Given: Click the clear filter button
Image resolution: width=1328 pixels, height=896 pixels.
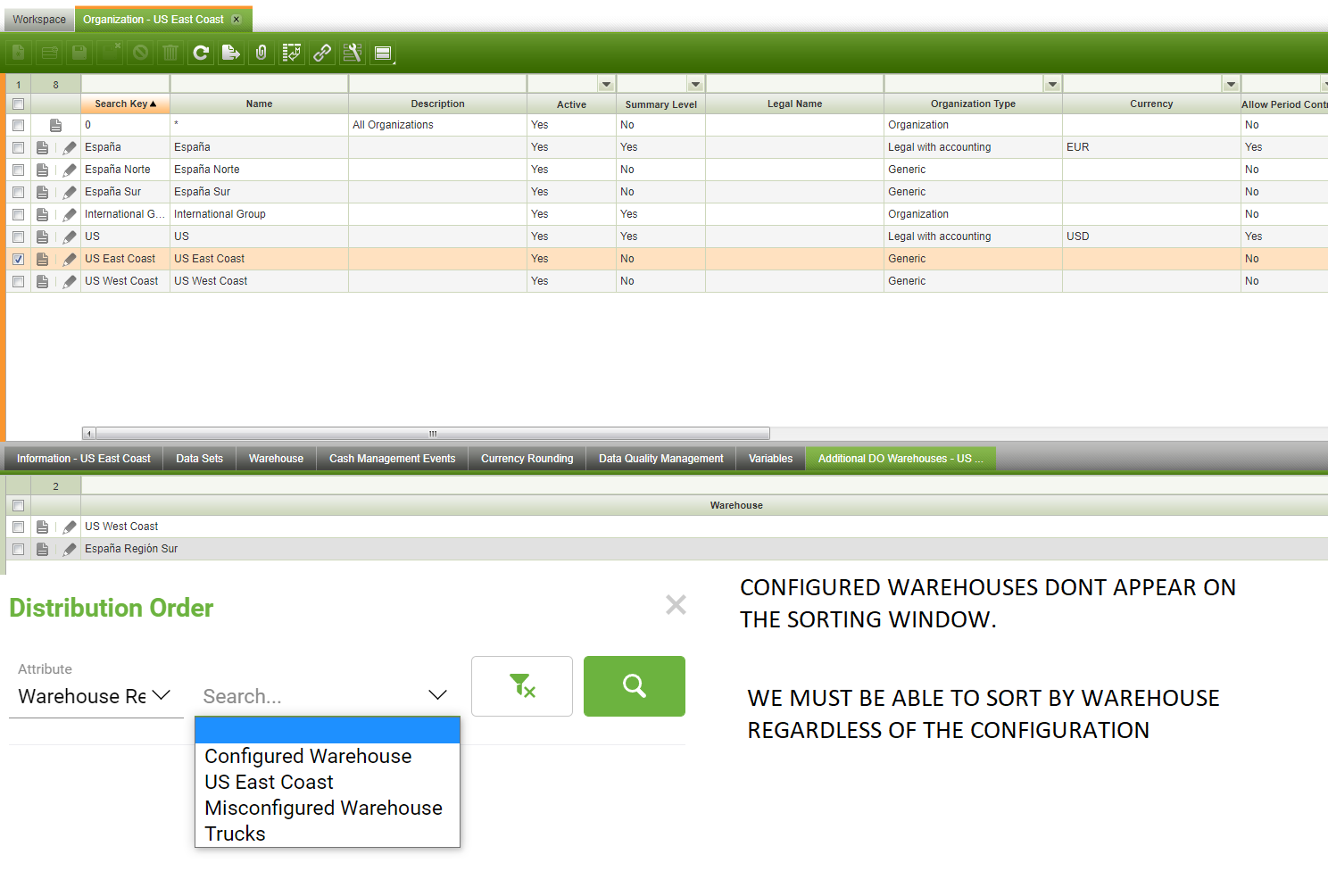Looking at the screenshot, I should tap(522, 686).
